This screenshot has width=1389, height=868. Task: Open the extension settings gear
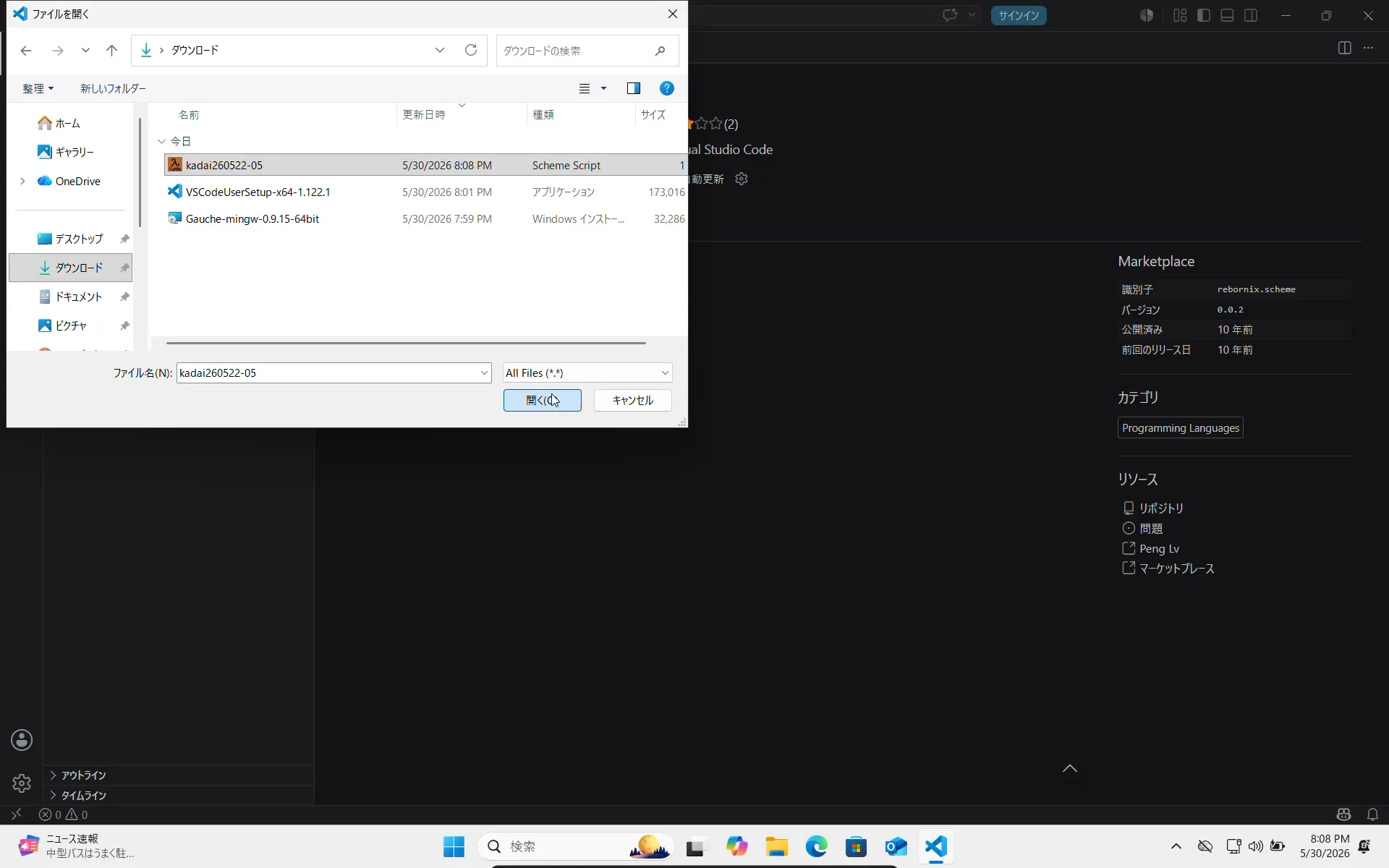pyautogui.click(x=742, y=179)
